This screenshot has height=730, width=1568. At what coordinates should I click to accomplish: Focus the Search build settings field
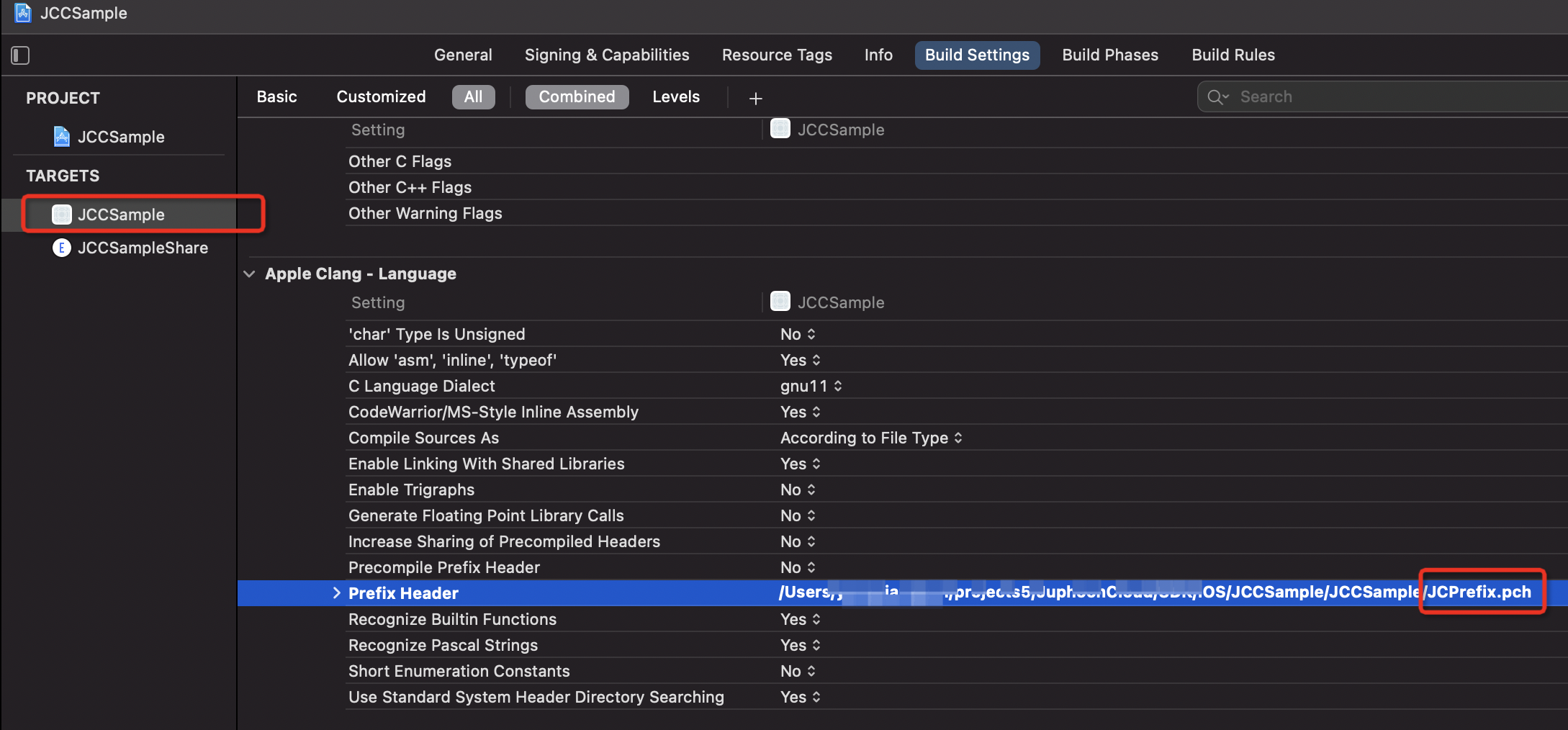(x=1382, y=96)
